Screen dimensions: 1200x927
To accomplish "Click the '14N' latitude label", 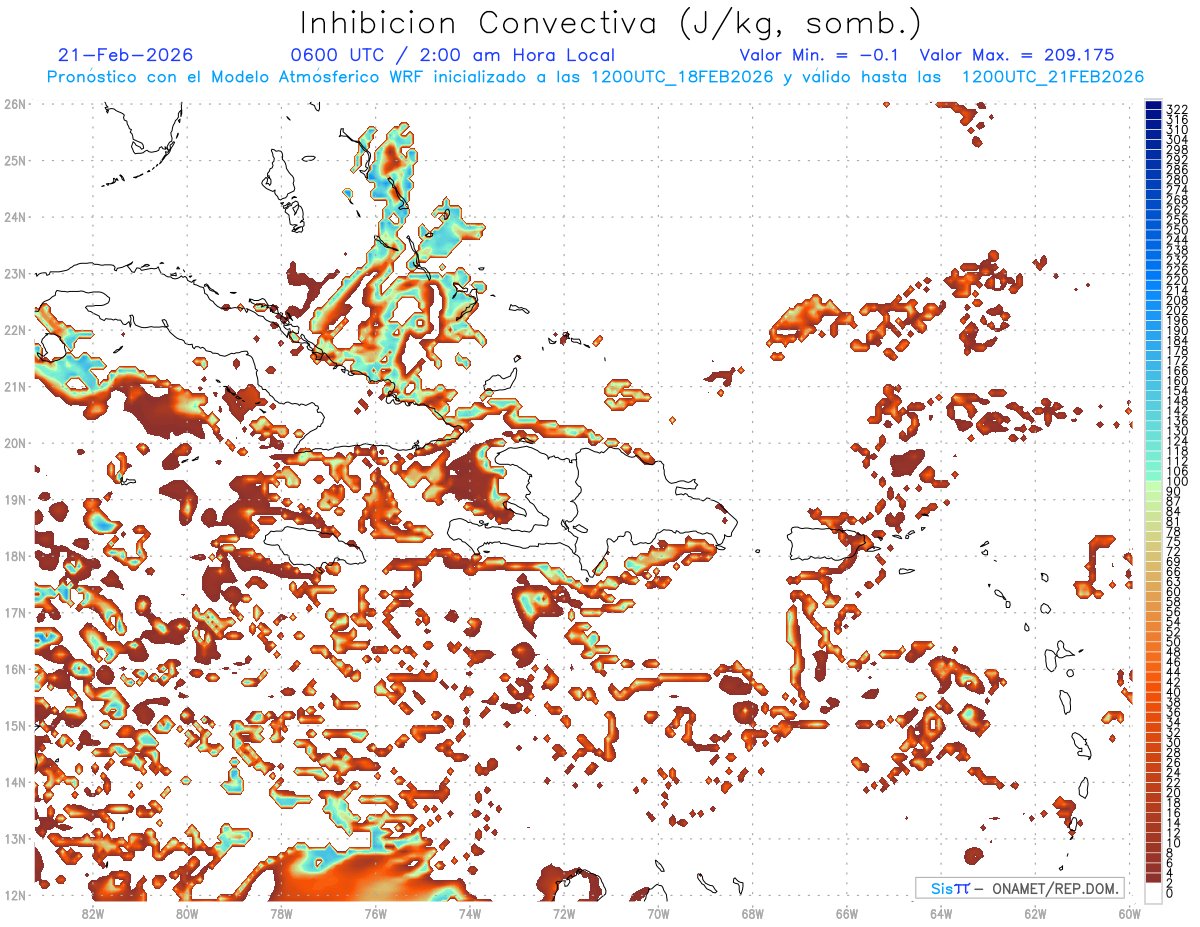I will point(15,782).
